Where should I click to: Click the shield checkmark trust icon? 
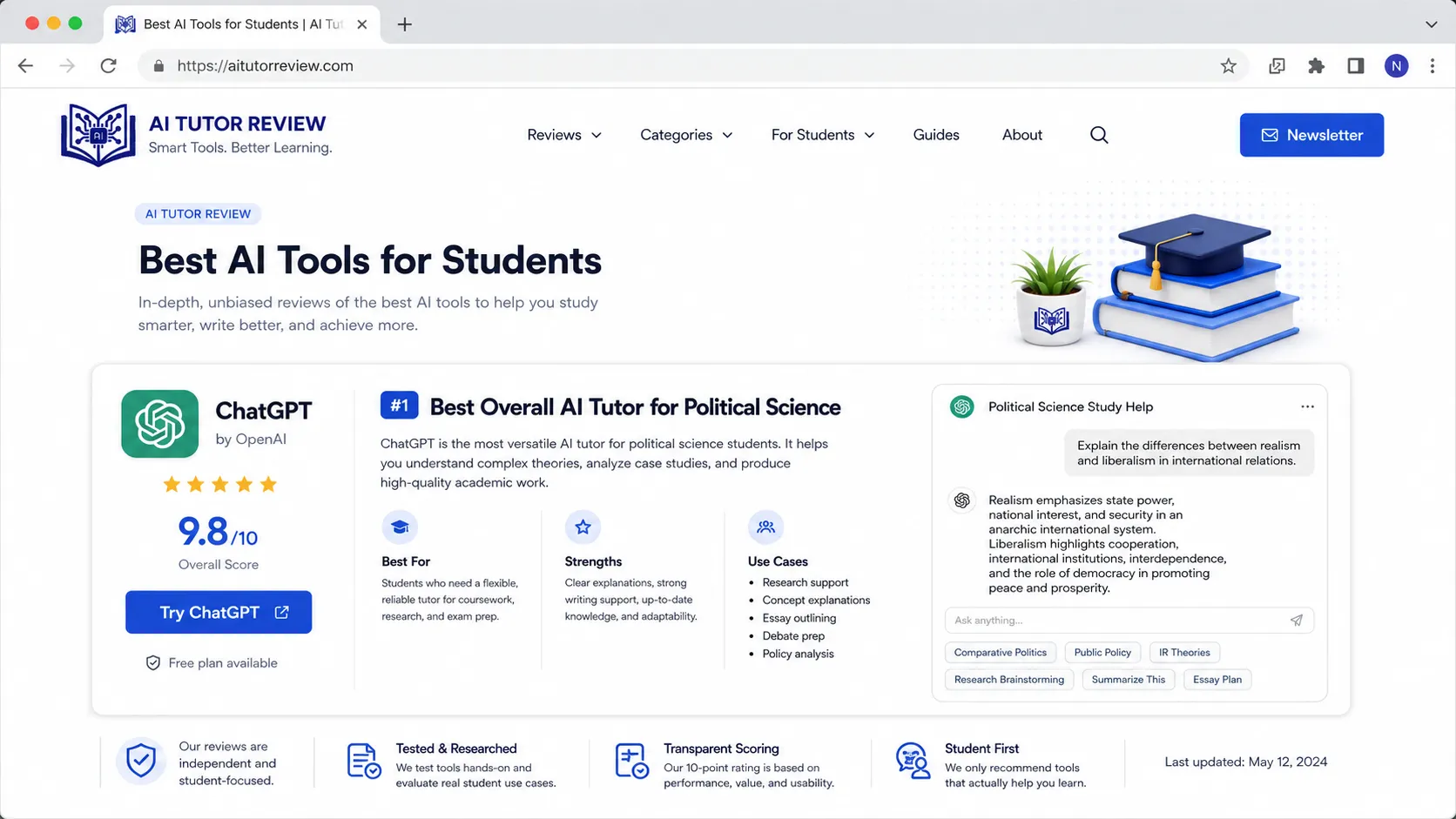(x=141, y=761)
